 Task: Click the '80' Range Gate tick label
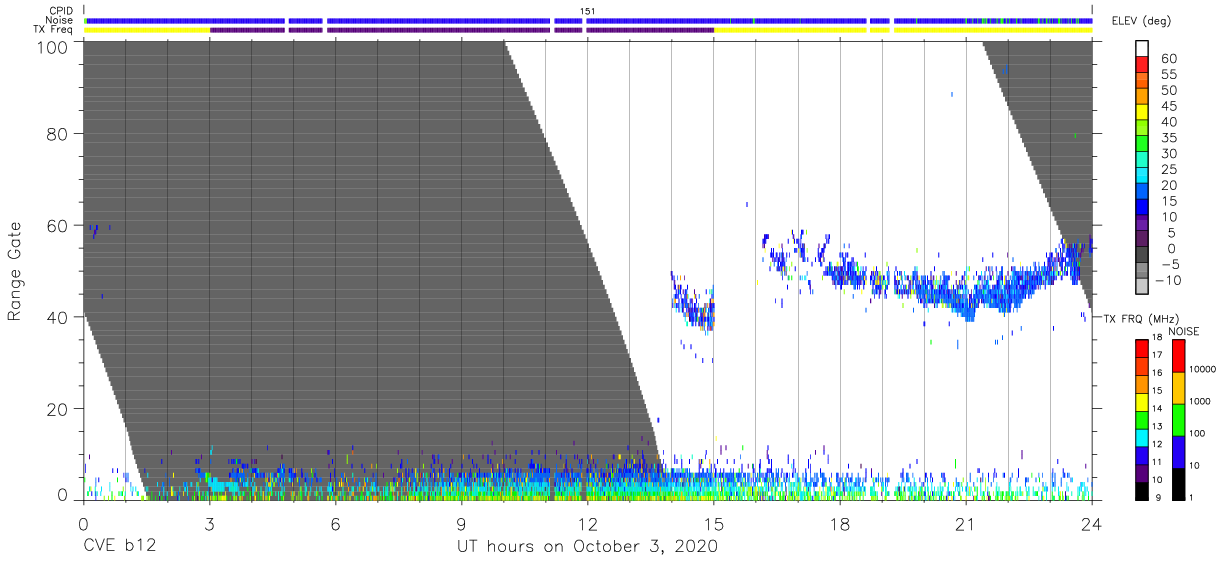(x=57, y=133)
